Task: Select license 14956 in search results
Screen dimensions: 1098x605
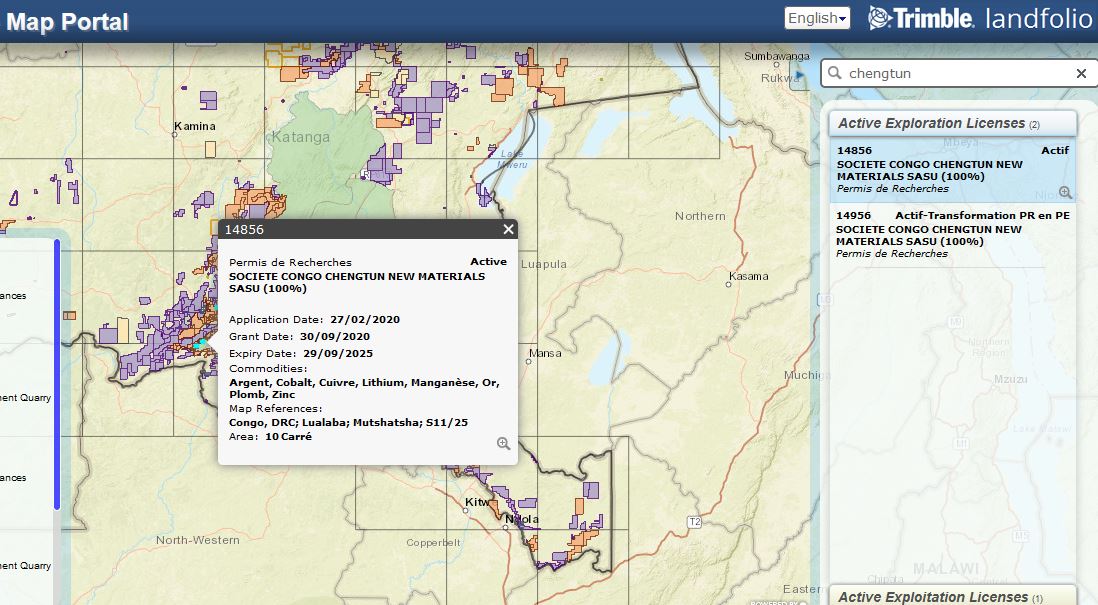Action: (952, 235)
